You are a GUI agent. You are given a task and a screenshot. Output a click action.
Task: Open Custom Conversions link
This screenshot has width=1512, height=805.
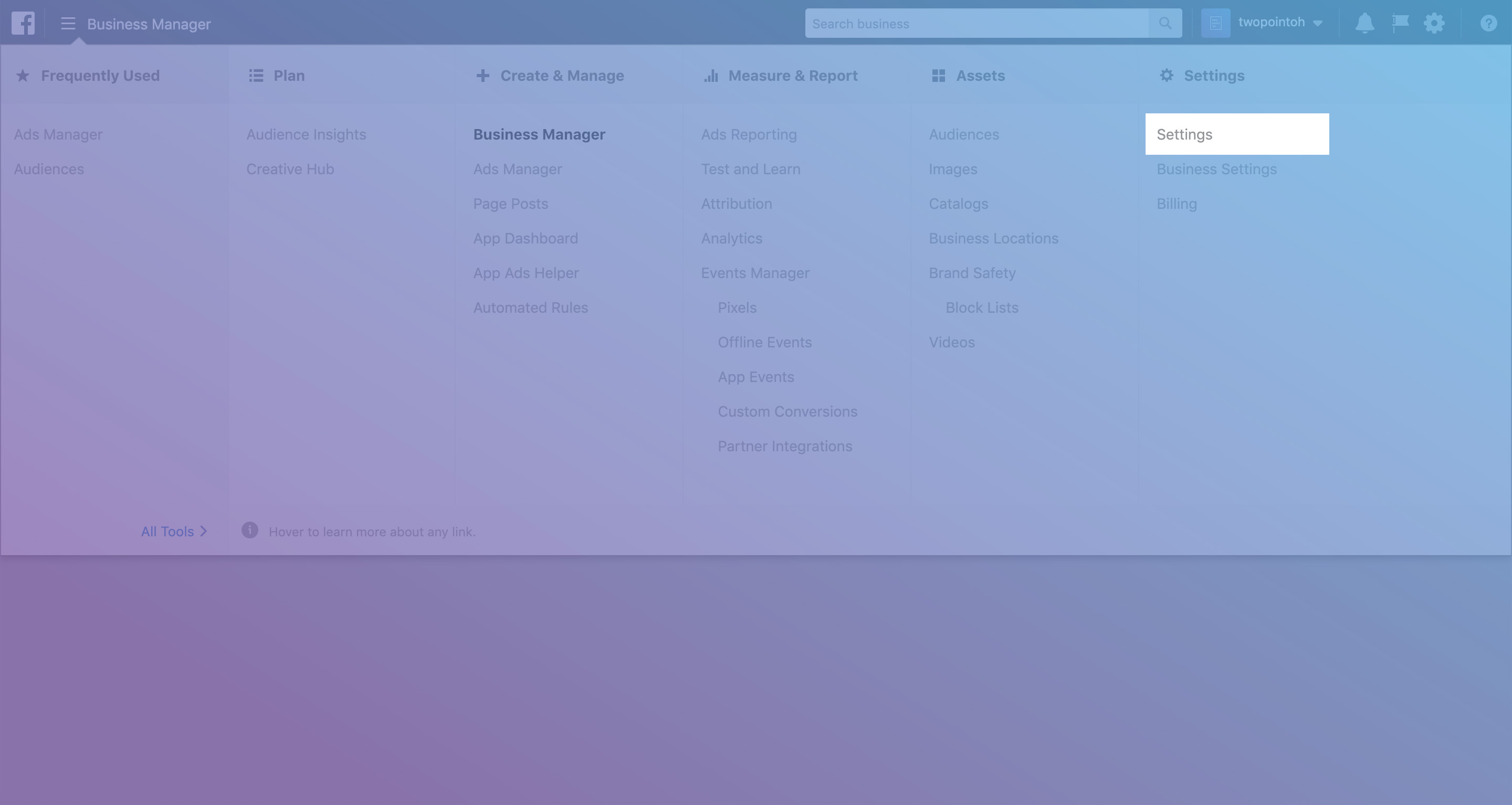787,411
